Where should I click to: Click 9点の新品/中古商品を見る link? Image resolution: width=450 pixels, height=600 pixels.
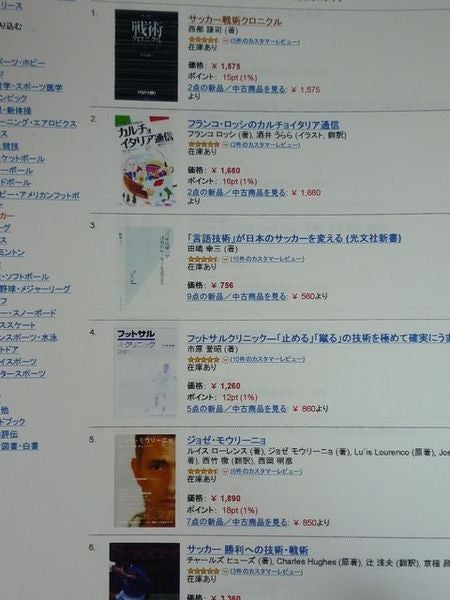(236, 297)
